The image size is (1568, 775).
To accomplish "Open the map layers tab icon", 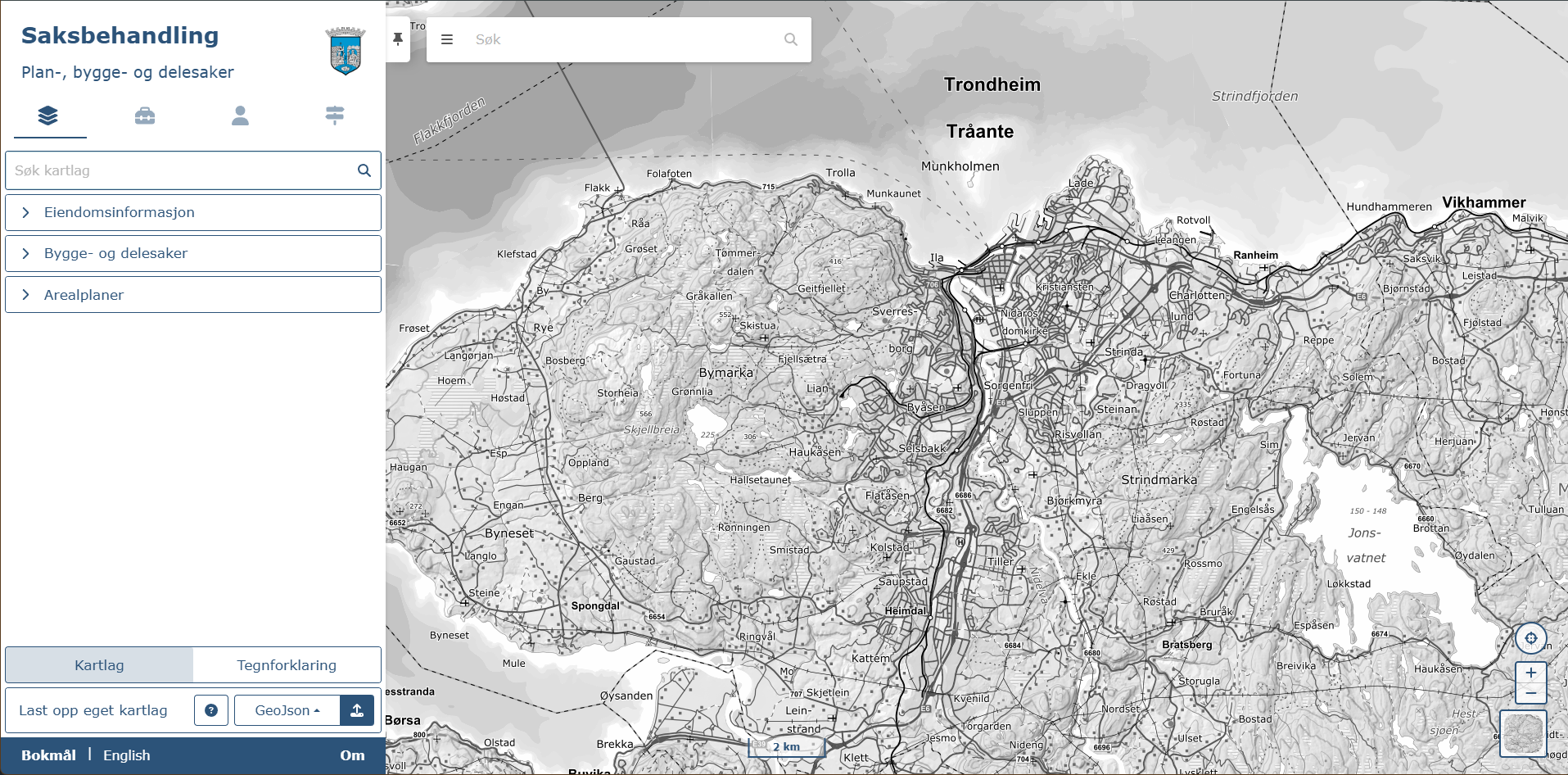I will [48, 116].
